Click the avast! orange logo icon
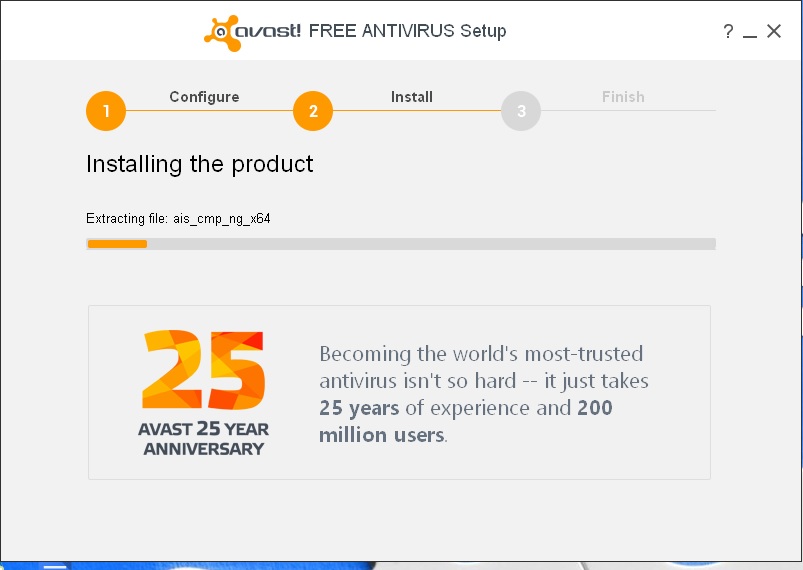The width and height of the screenshot is (803, 570). pyautogui.click(x=222, y=33)
